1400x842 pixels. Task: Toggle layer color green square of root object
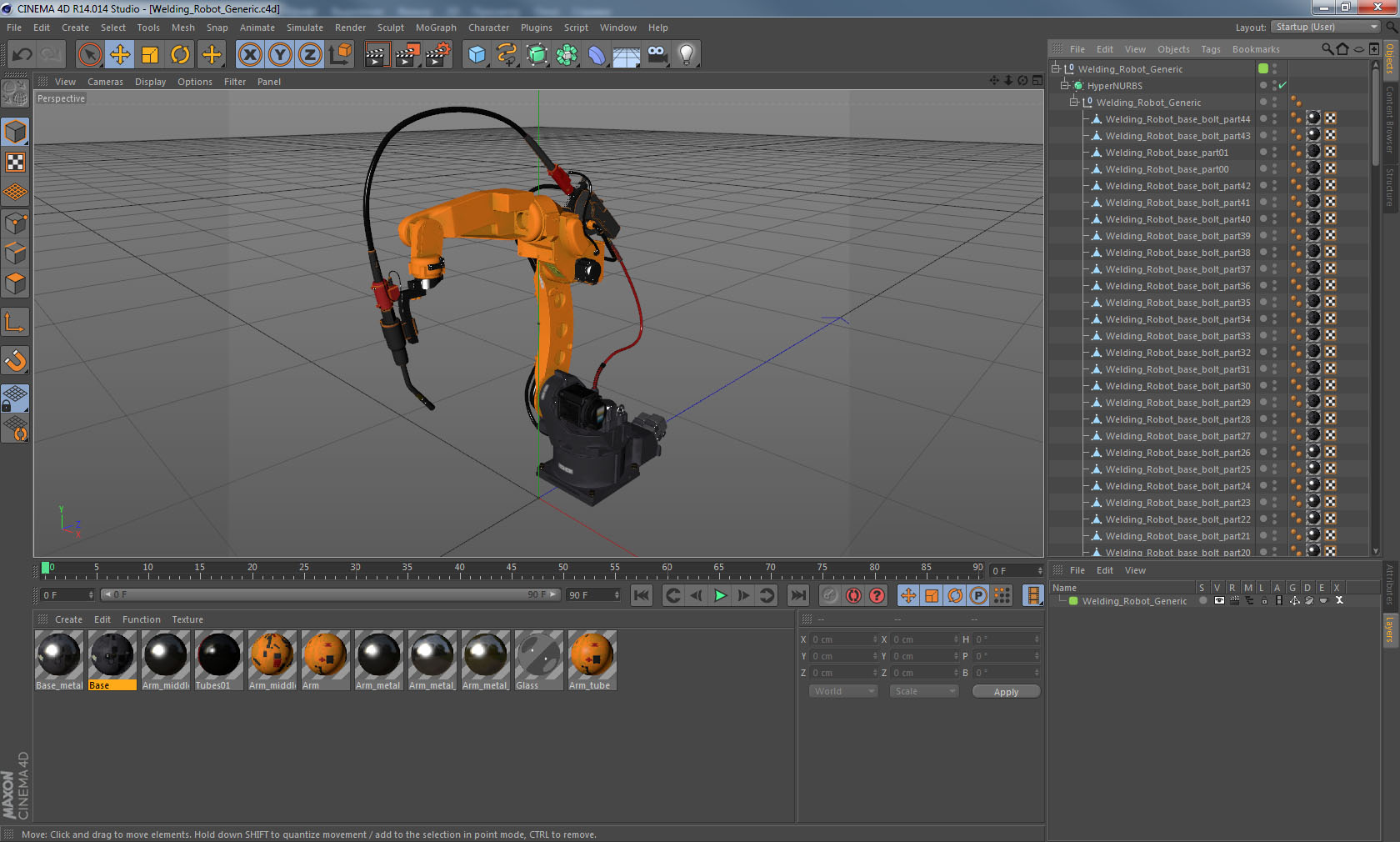pos(1263,68)
